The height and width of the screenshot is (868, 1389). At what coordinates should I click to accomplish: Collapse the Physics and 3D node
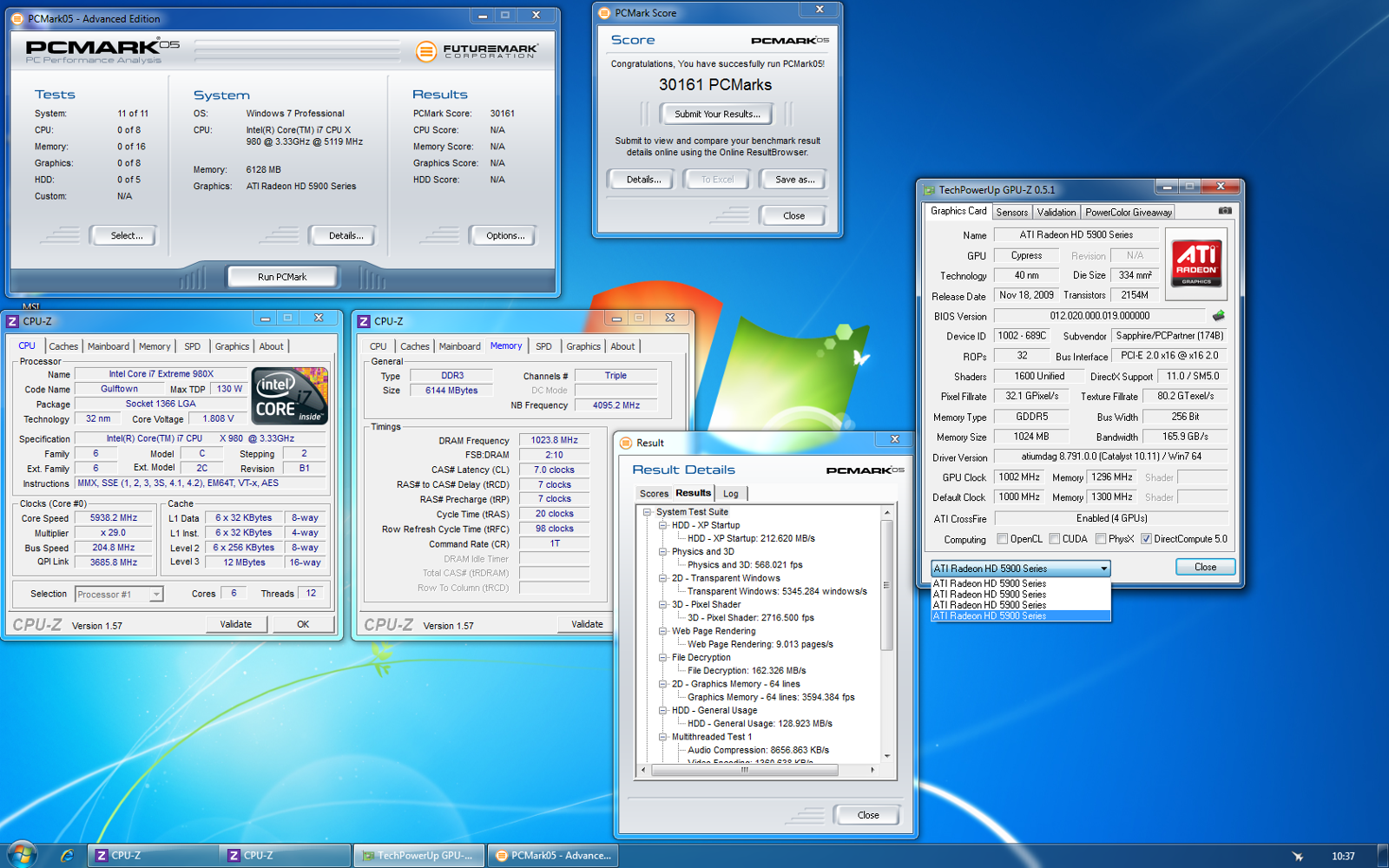tap(662, 551)
